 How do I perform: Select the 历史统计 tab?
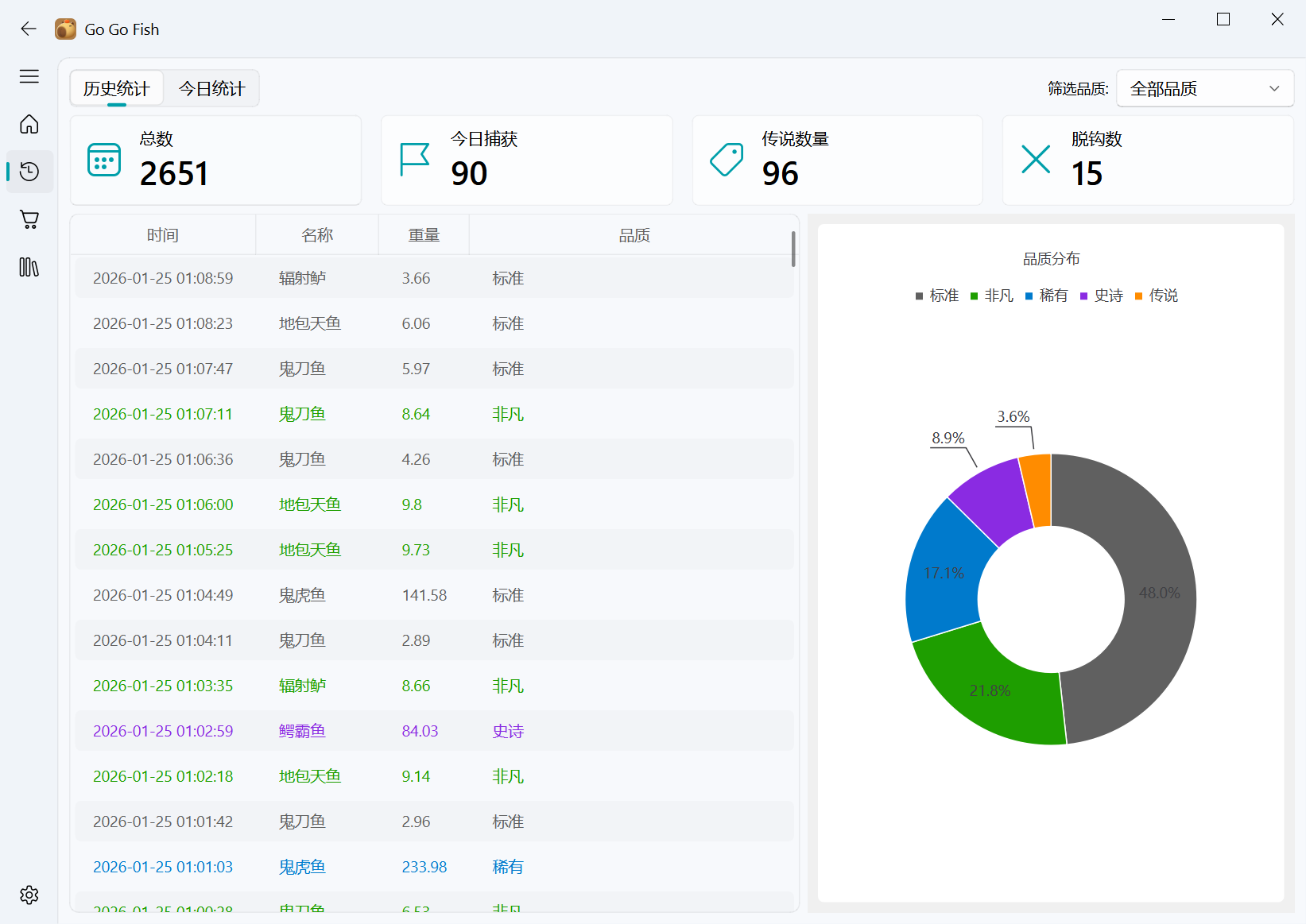coord(117,88)
